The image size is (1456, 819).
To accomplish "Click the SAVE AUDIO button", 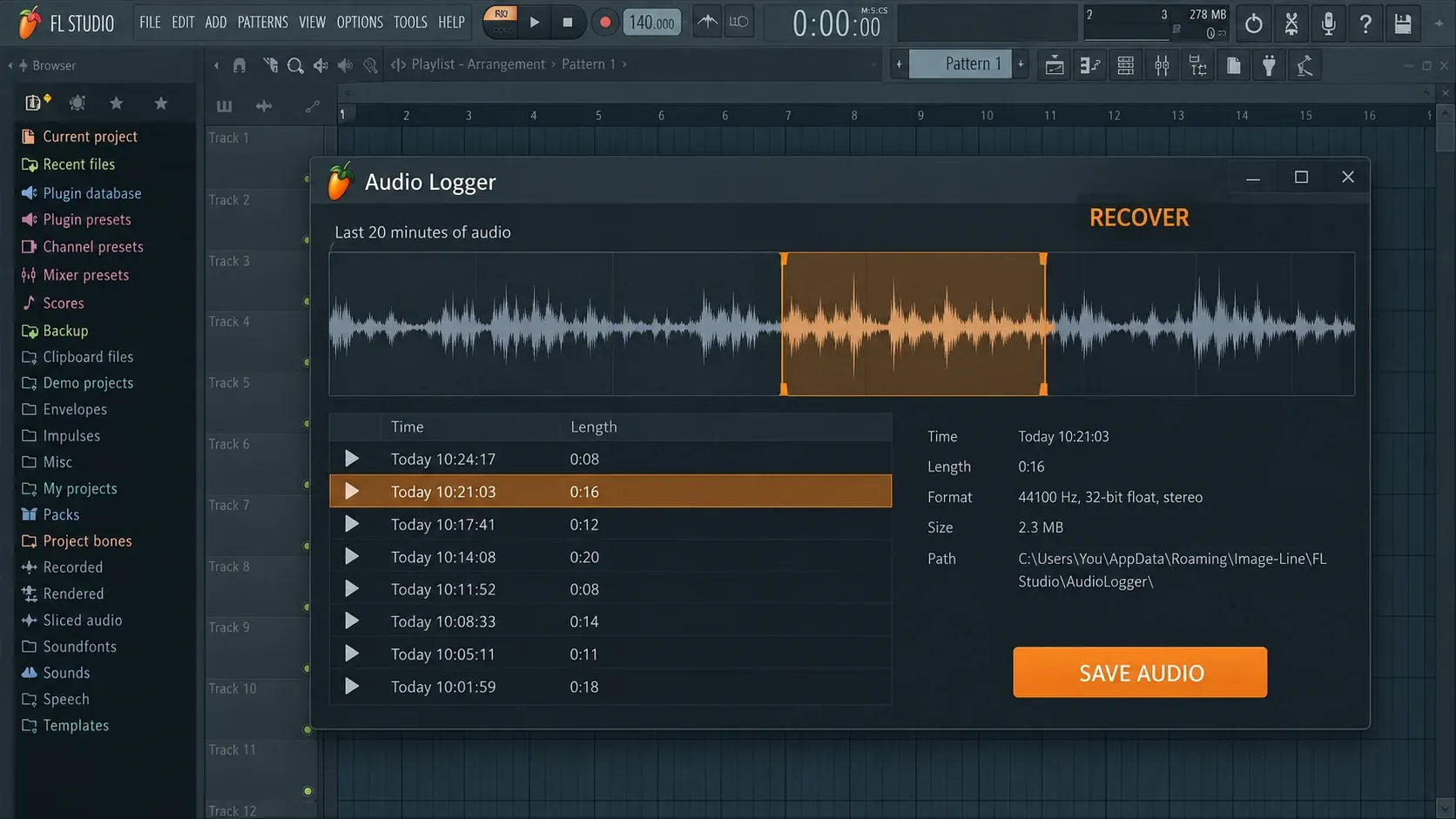I will point(1140,672).
